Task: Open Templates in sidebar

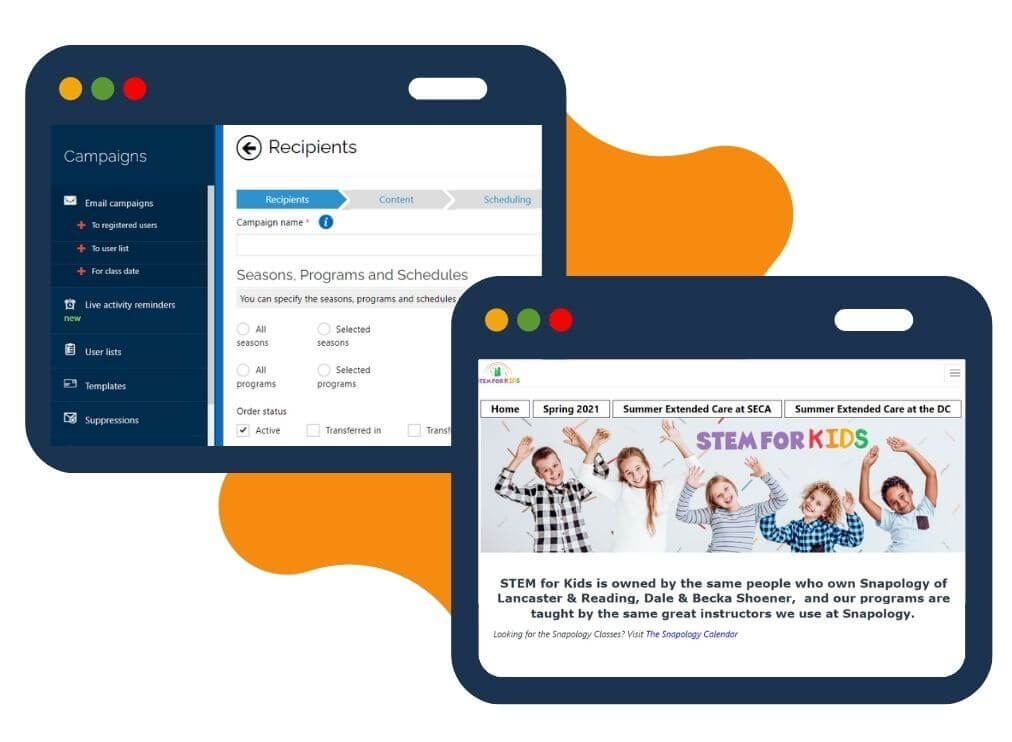Action: coord(105,386)
